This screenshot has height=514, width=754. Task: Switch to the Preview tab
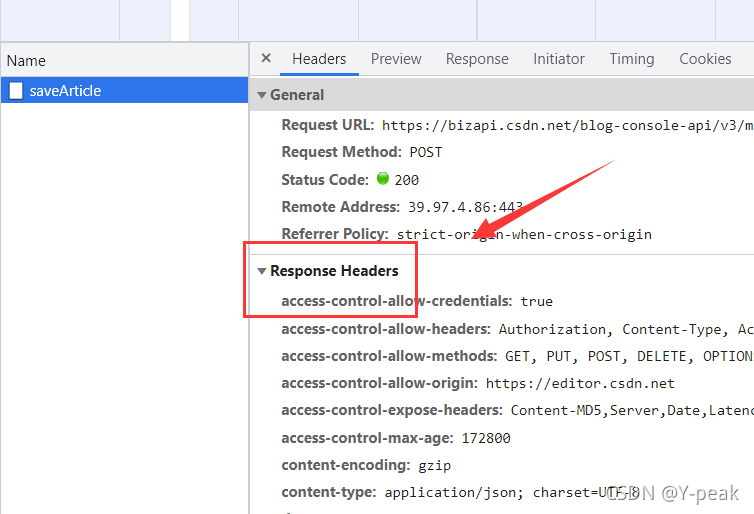[x=396, y=59]
